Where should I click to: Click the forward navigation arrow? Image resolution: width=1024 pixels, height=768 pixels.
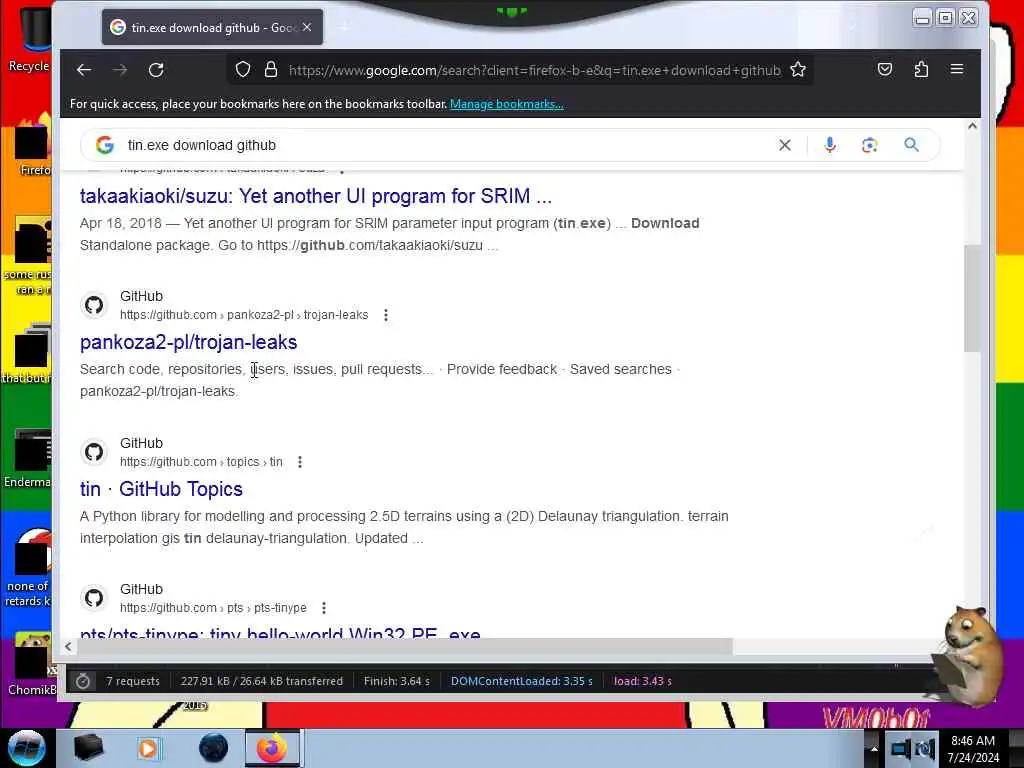point(120,70)
